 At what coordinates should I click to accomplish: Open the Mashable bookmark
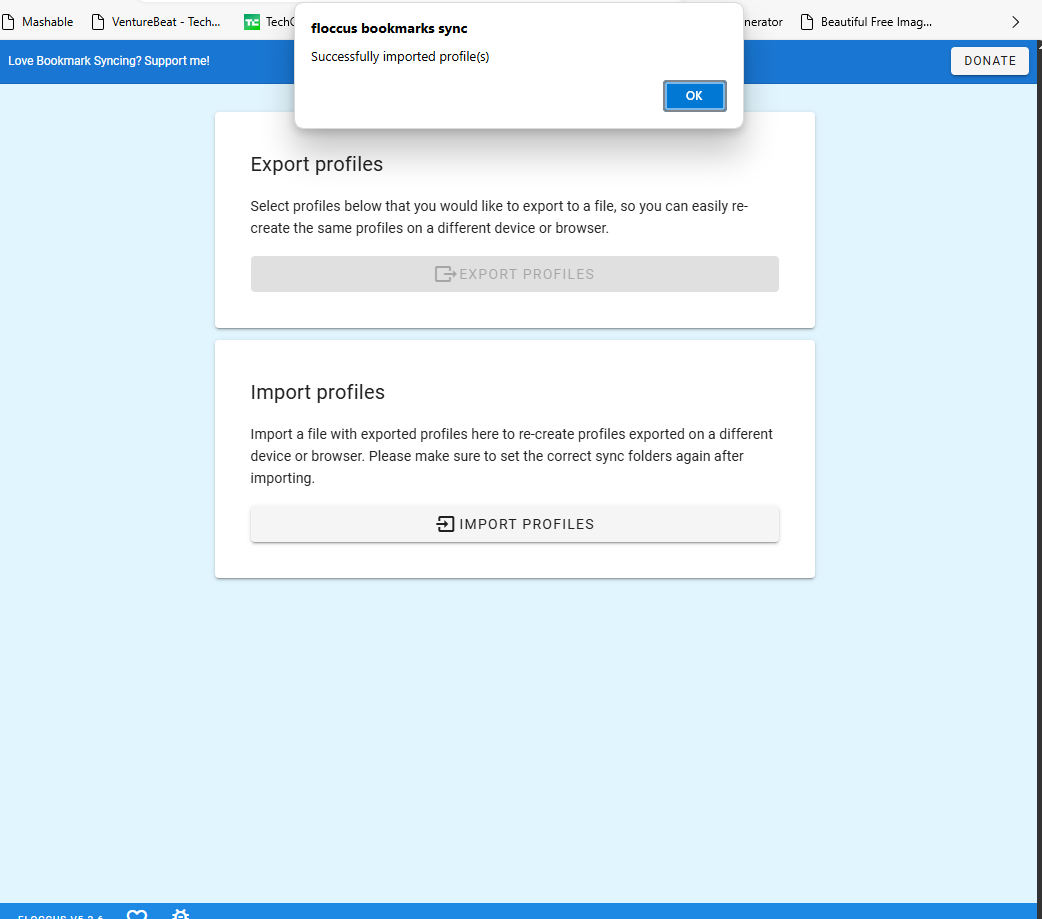(x=38, y=22)
